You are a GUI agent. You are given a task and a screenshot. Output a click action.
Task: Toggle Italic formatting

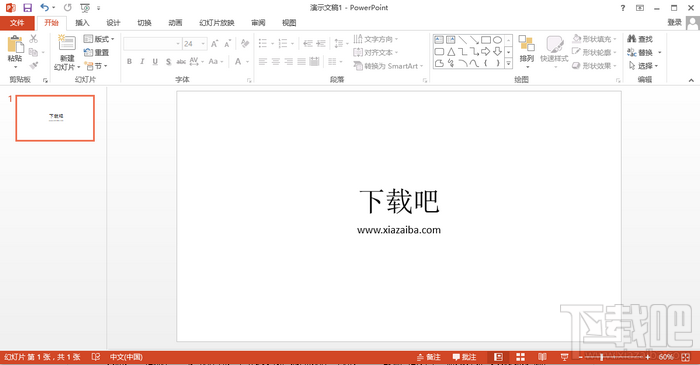(142, 62)
